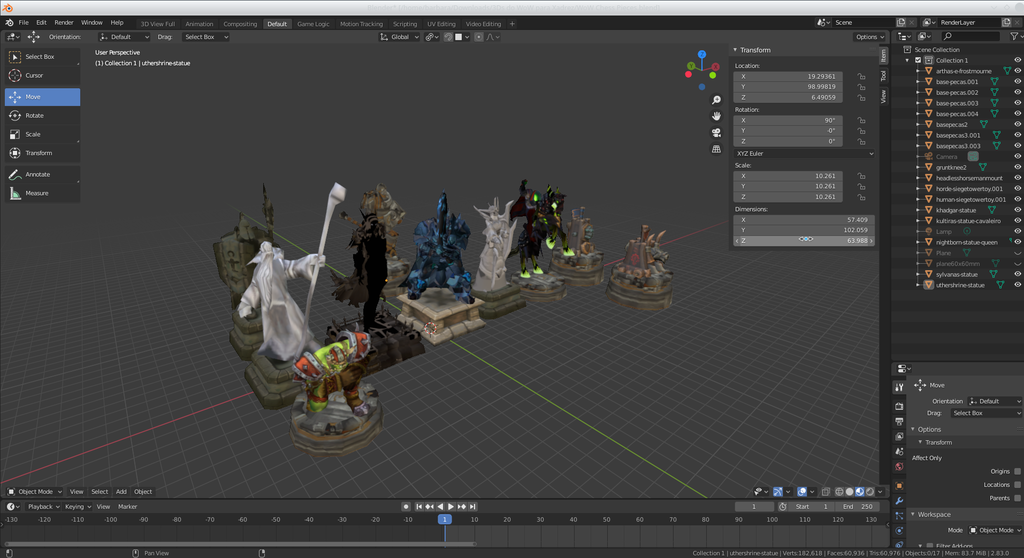
Task: Open the outliner filter funnel icon
Action: click(x=1014, y=37)
